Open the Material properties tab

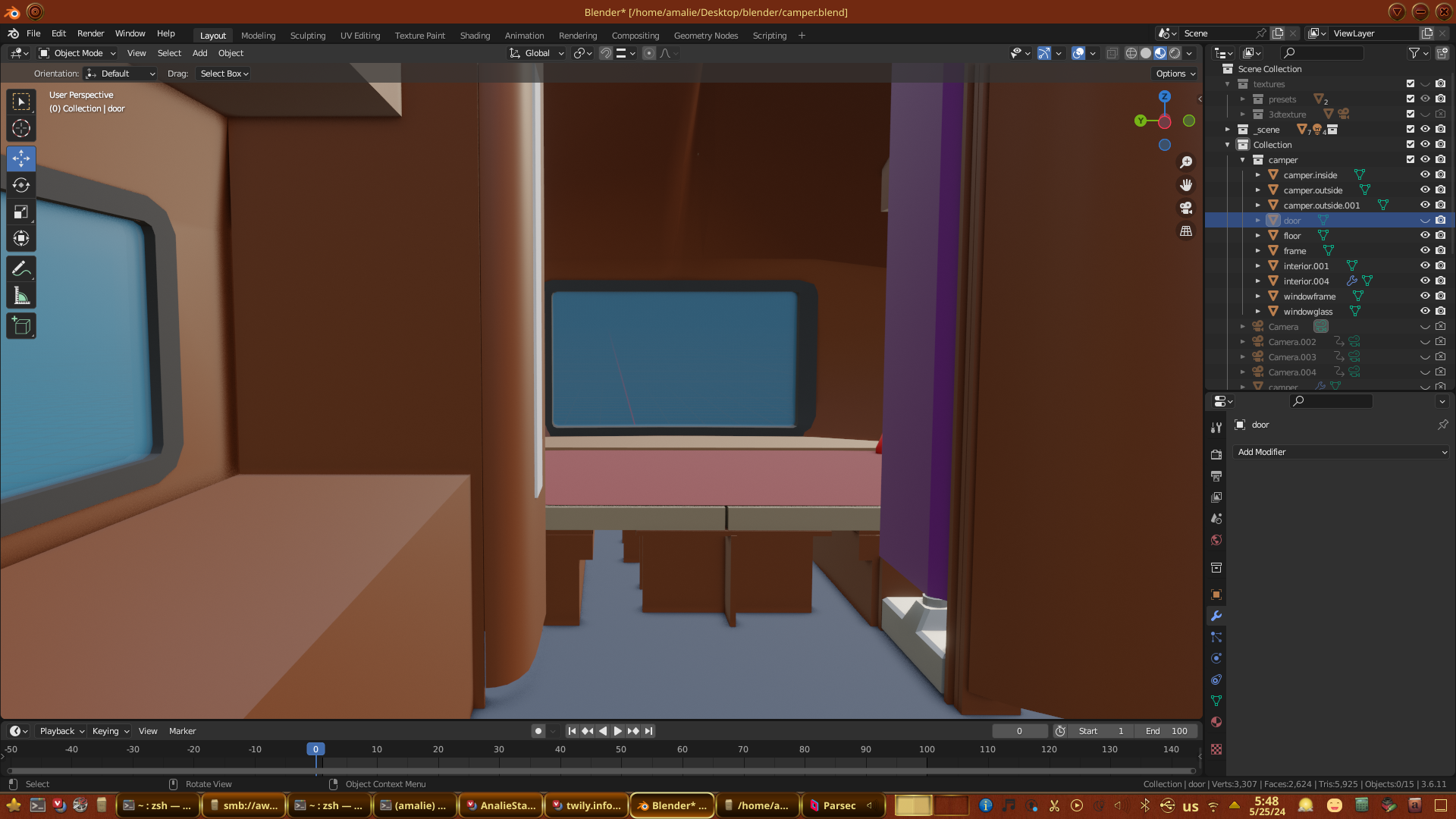point(1216,722)
